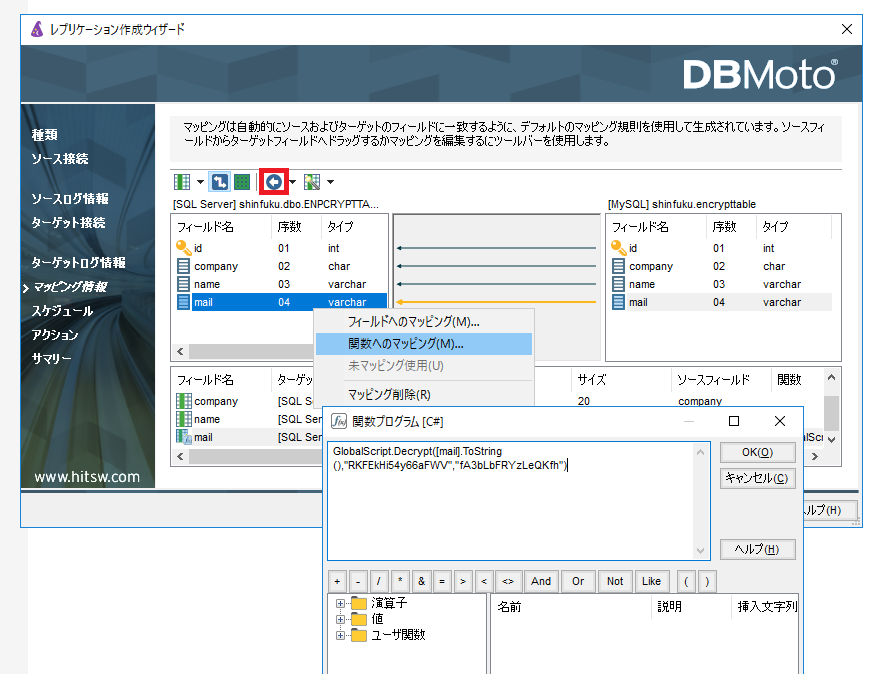Screen dimensions: 889x674
Task: Choose 関数へのマッピング(M)... menu entry
Action: point(424,344)
